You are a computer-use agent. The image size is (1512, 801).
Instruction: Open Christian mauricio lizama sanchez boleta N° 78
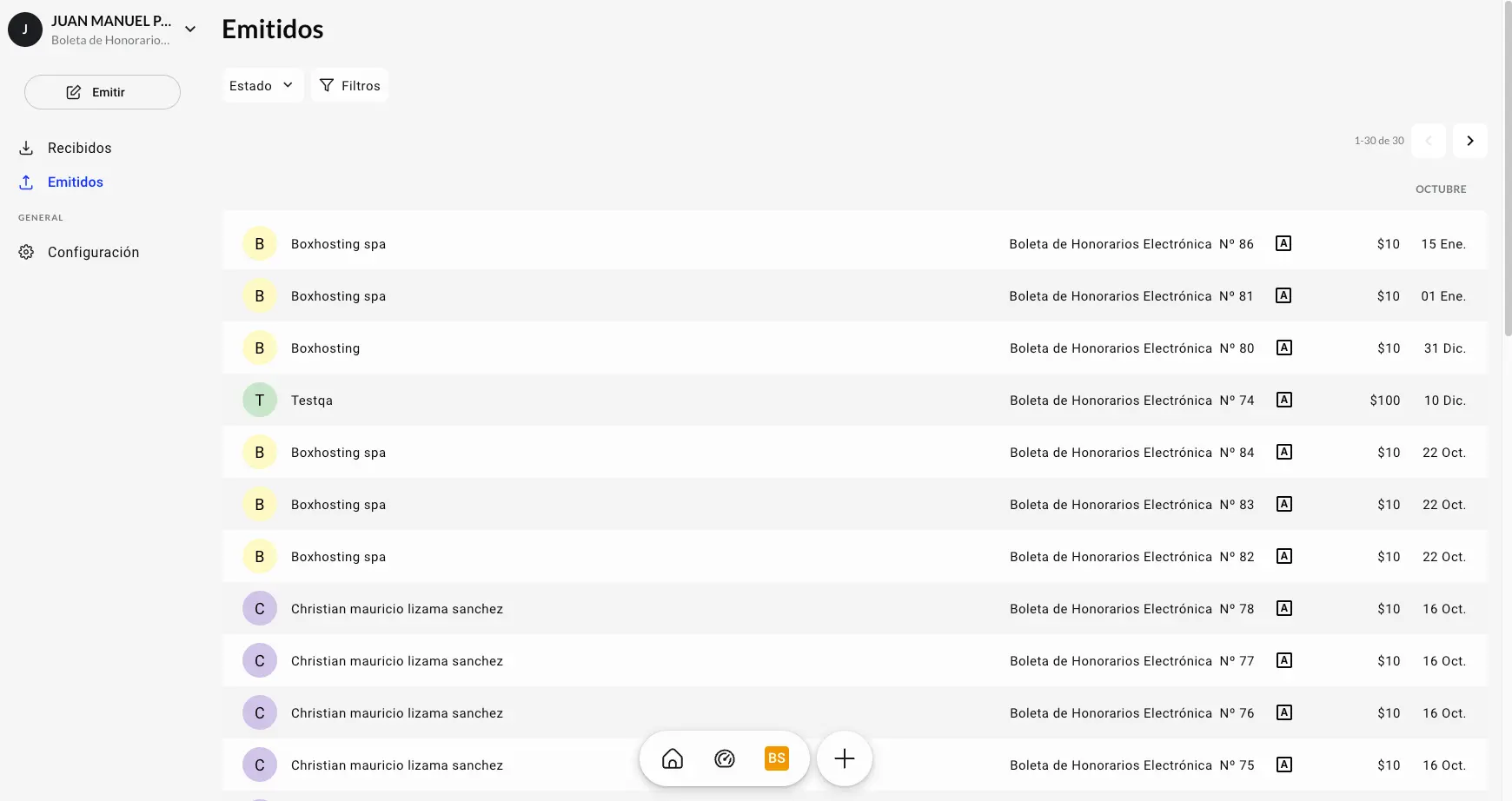(695, 609)
